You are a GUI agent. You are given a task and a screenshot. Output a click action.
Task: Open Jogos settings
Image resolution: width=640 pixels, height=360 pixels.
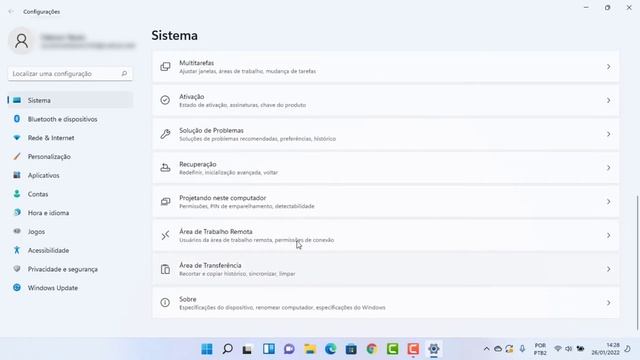pos(70,231)
